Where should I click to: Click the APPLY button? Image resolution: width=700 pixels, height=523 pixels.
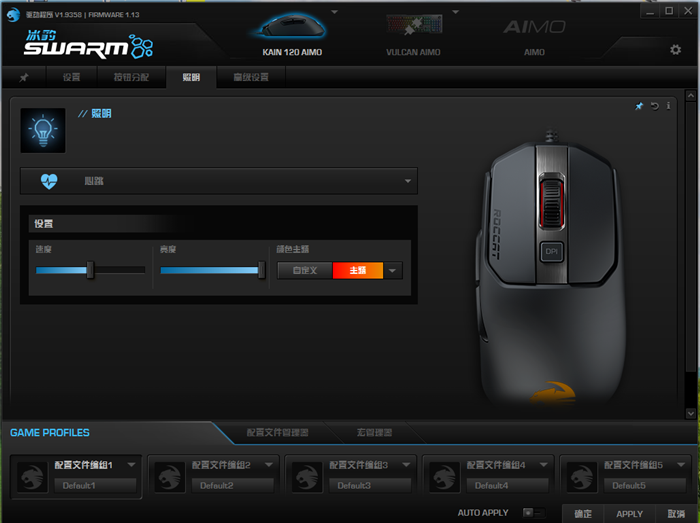(x=629, y=514)
